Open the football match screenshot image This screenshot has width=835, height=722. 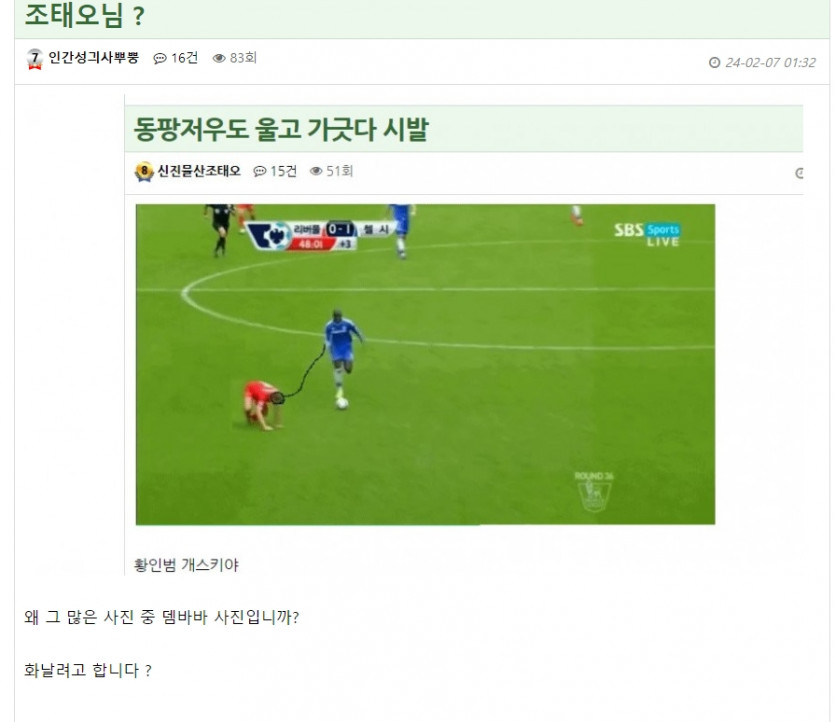click(x=425, y=364)
